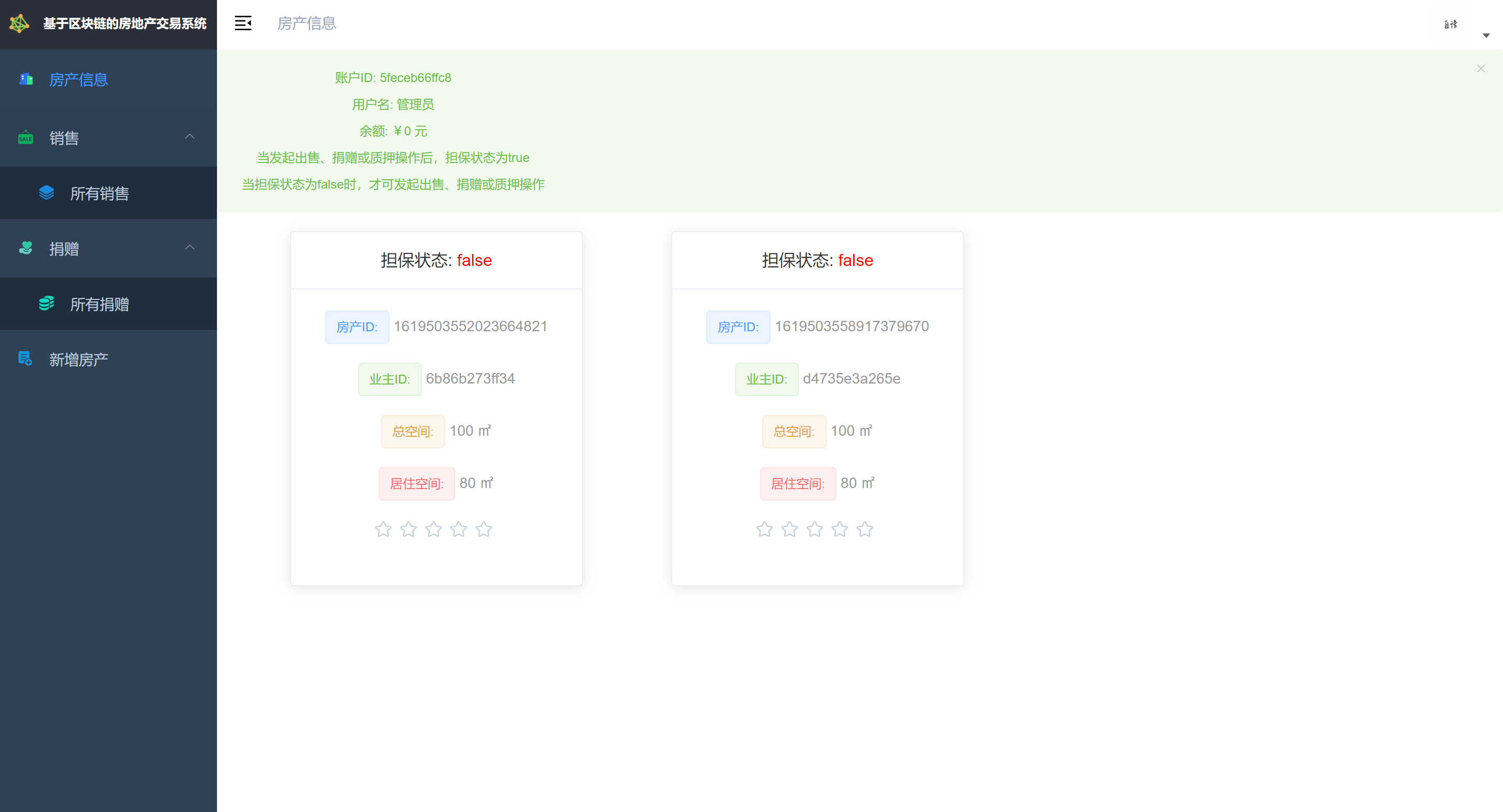1503x812 pixels.
Task: Open the user avatar in header
Action: [1451, 24]
